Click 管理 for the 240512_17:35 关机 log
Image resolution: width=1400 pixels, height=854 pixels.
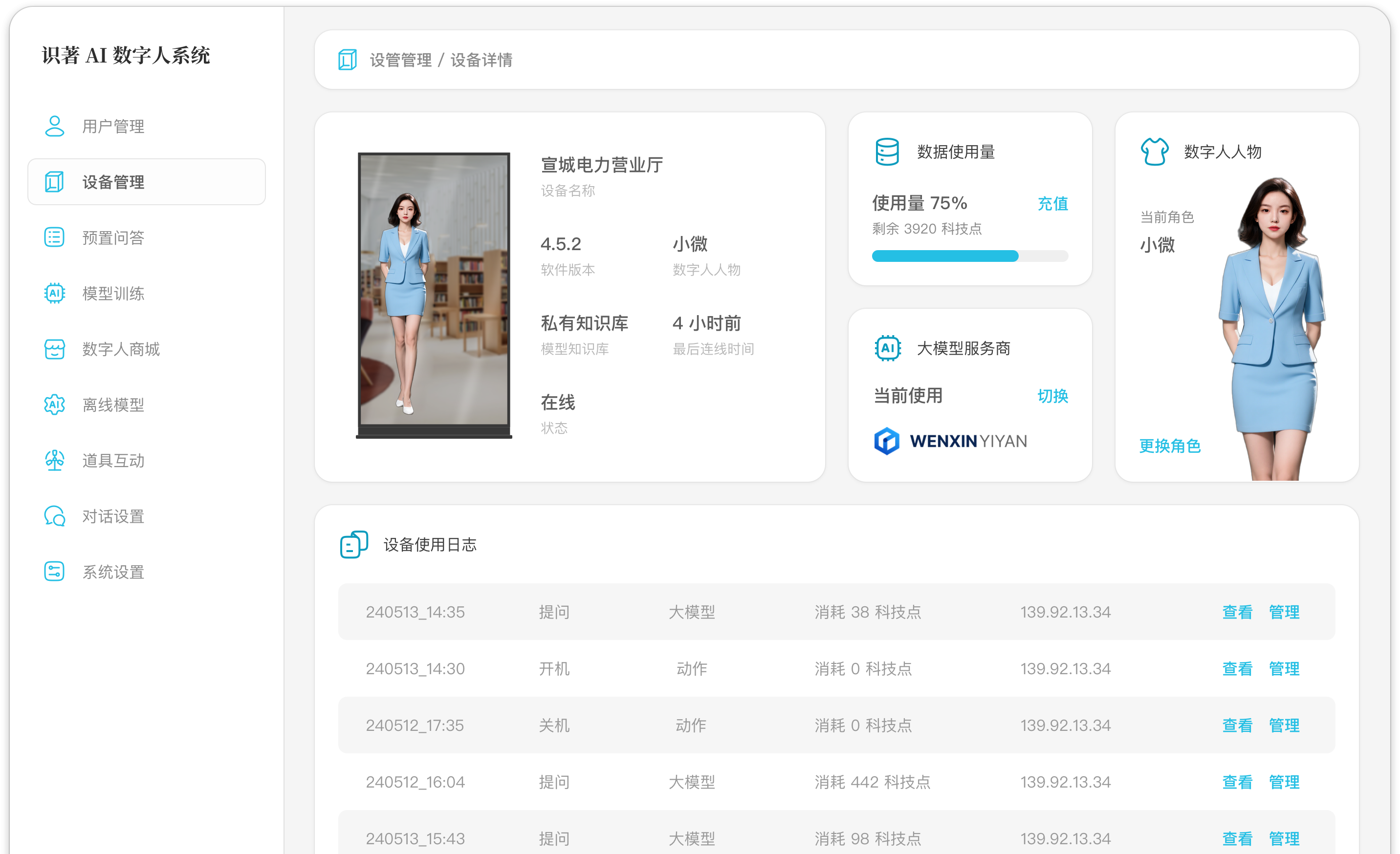[1284, 725]
